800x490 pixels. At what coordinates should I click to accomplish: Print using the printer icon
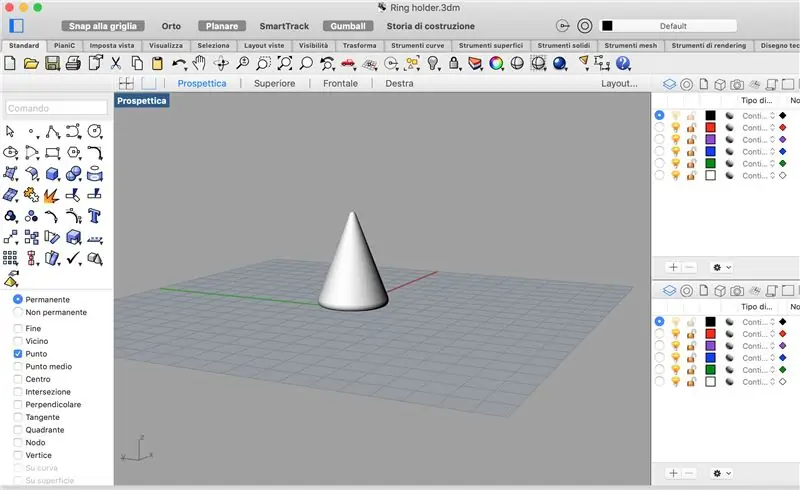tap(73, 63)
